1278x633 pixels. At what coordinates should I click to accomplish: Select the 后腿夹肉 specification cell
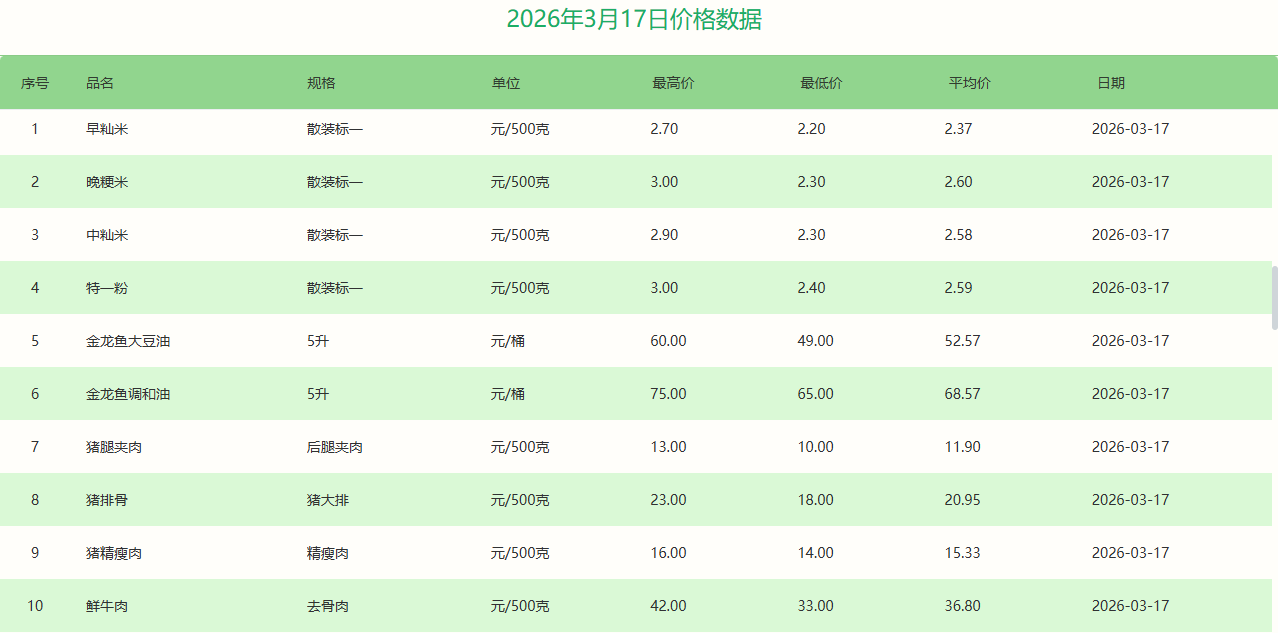(x=334, y=447)
